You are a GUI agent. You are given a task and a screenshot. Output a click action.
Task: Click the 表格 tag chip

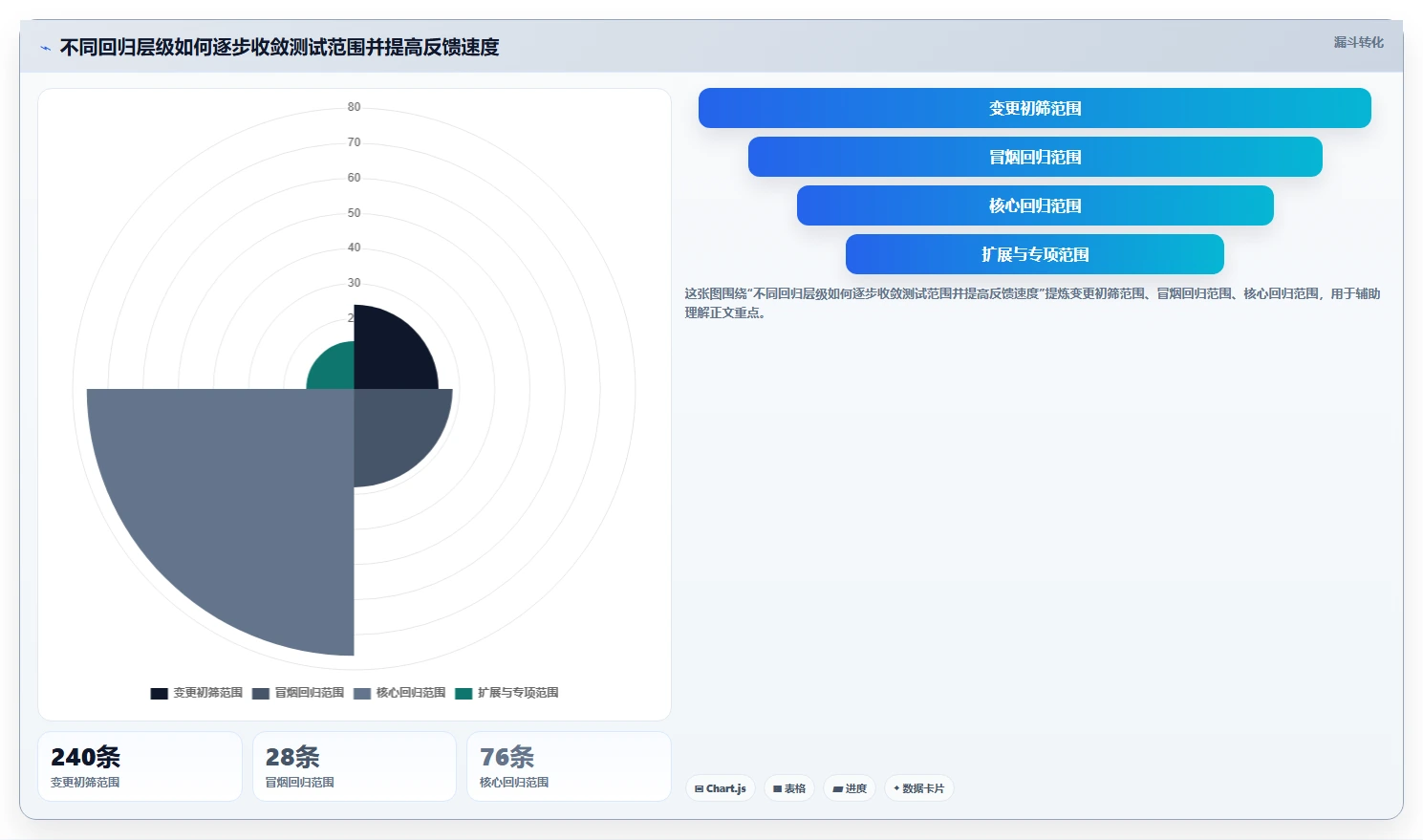pos(789,788)
